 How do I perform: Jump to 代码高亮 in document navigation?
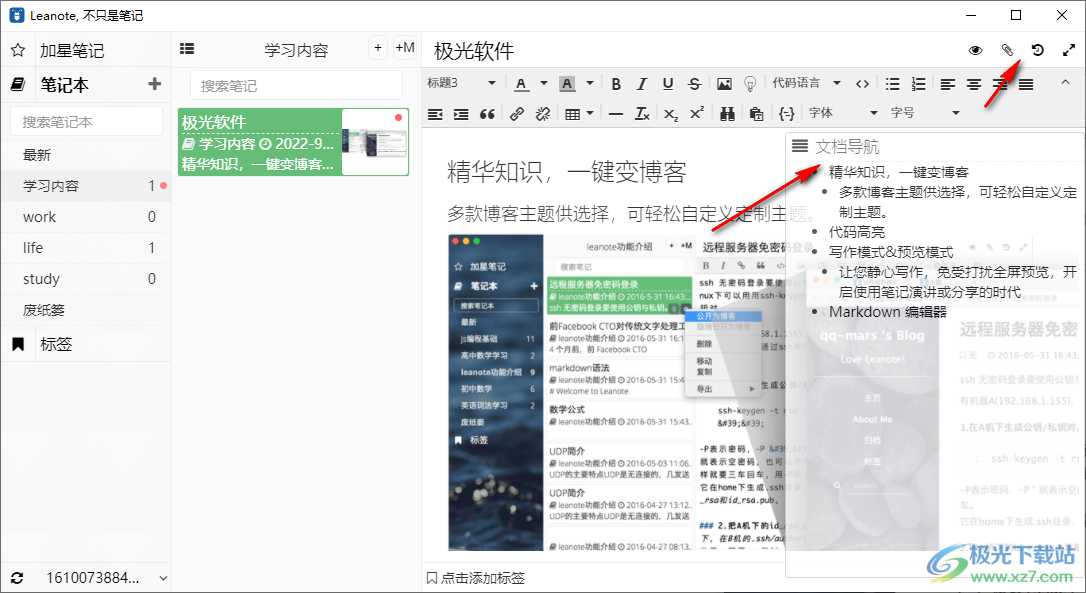857,232
